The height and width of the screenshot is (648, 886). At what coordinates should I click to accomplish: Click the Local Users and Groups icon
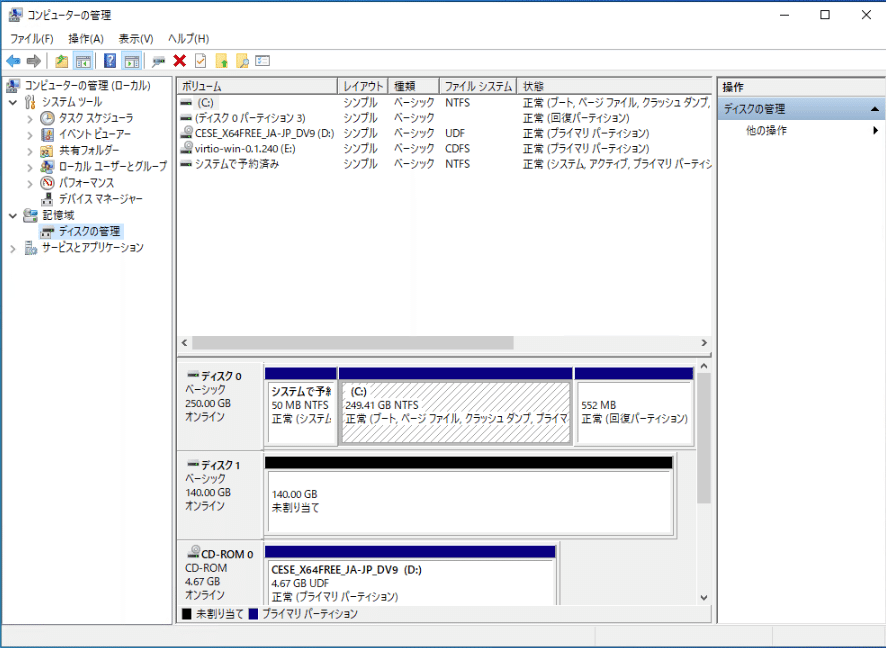pos(47,167)
